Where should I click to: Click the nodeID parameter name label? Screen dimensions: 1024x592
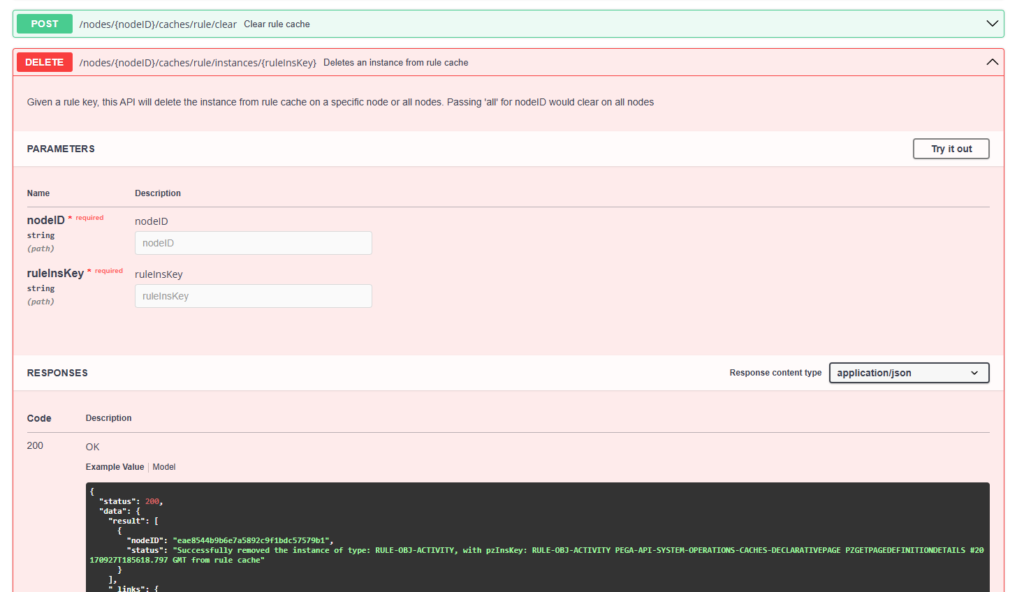(46, 220)
